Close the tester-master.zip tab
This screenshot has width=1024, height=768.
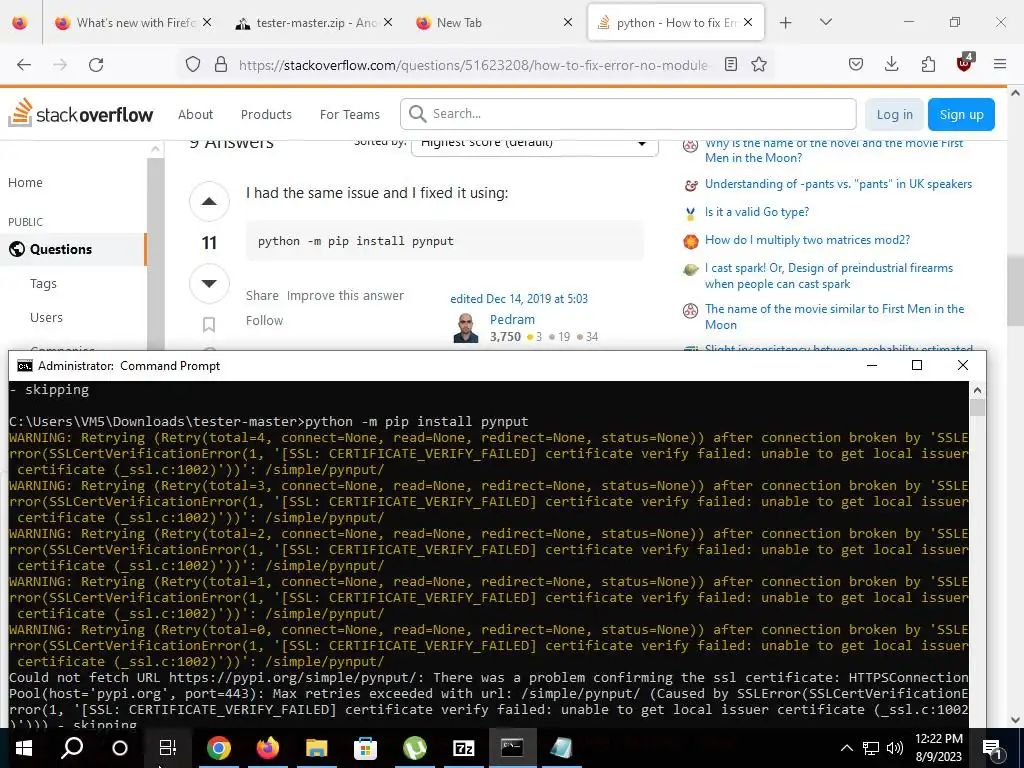tap(388, 23)
